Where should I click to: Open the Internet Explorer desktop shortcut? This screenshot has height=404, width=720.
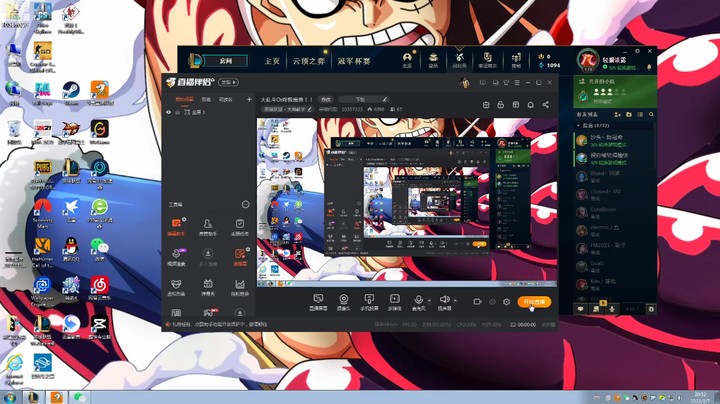click(14, 370)
